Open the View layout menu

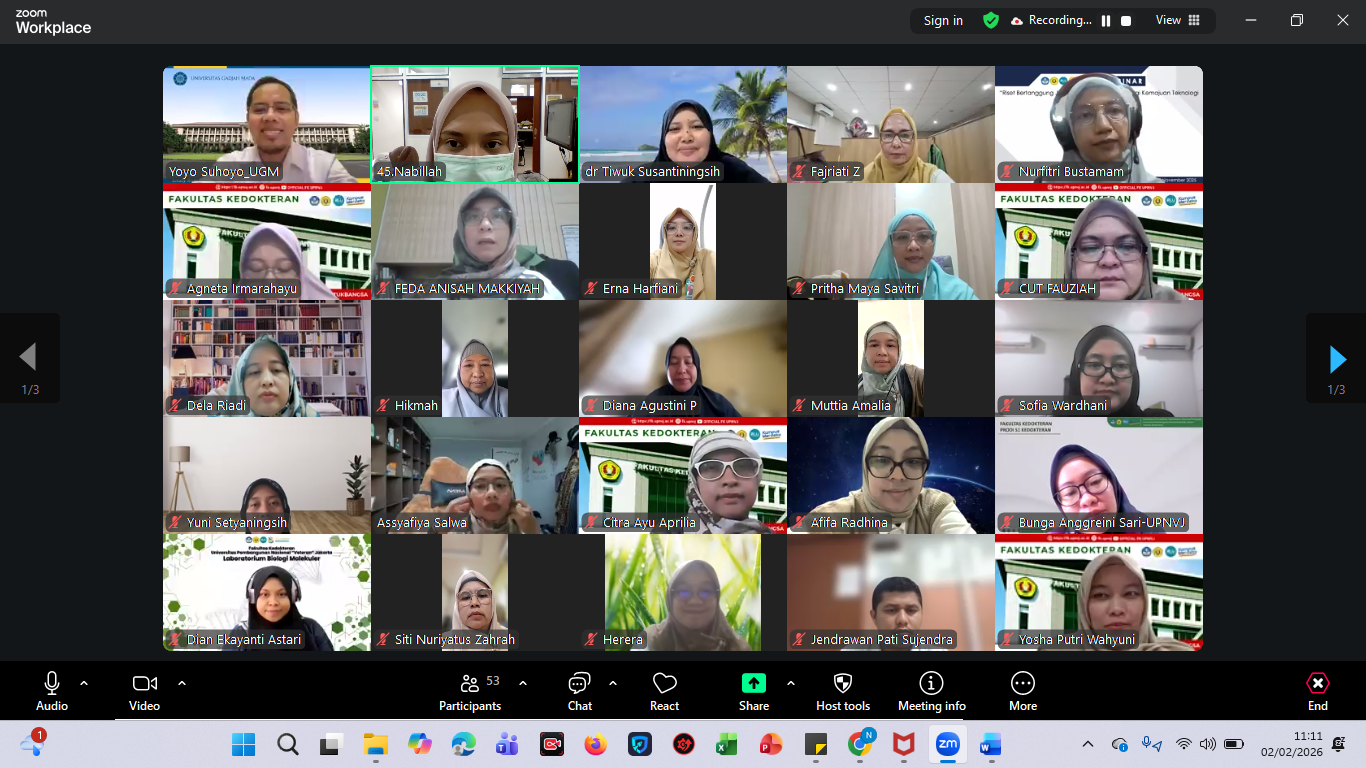[x=1178, y=20]
